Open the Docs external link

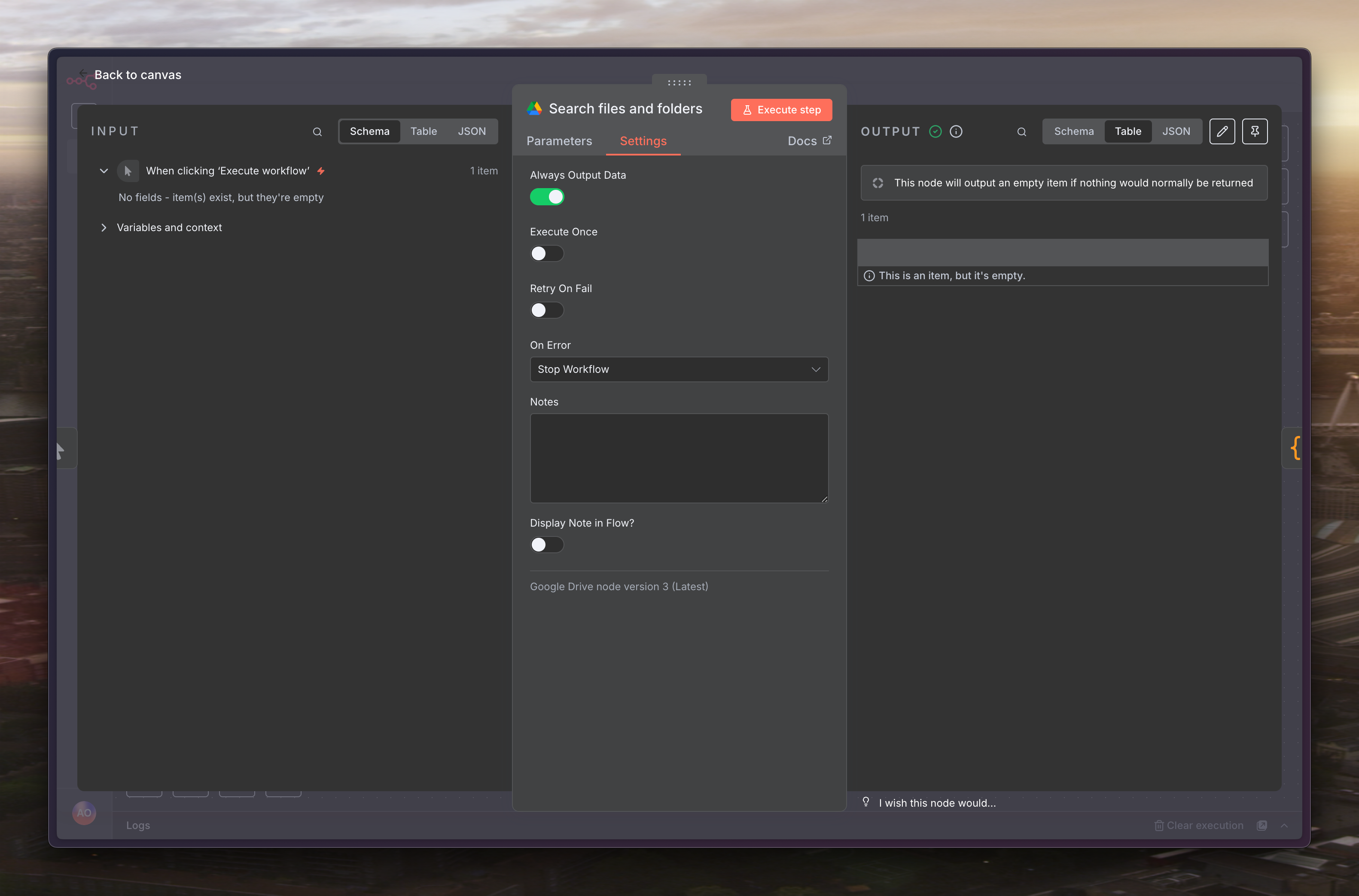click(809, 141)
